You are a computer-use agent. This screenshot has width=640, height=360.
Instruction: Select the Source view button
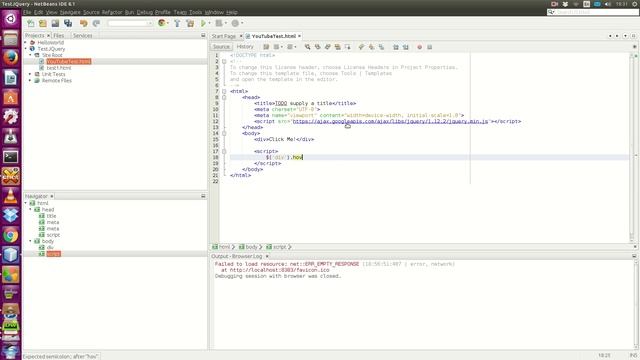click(x=221, y=47)
